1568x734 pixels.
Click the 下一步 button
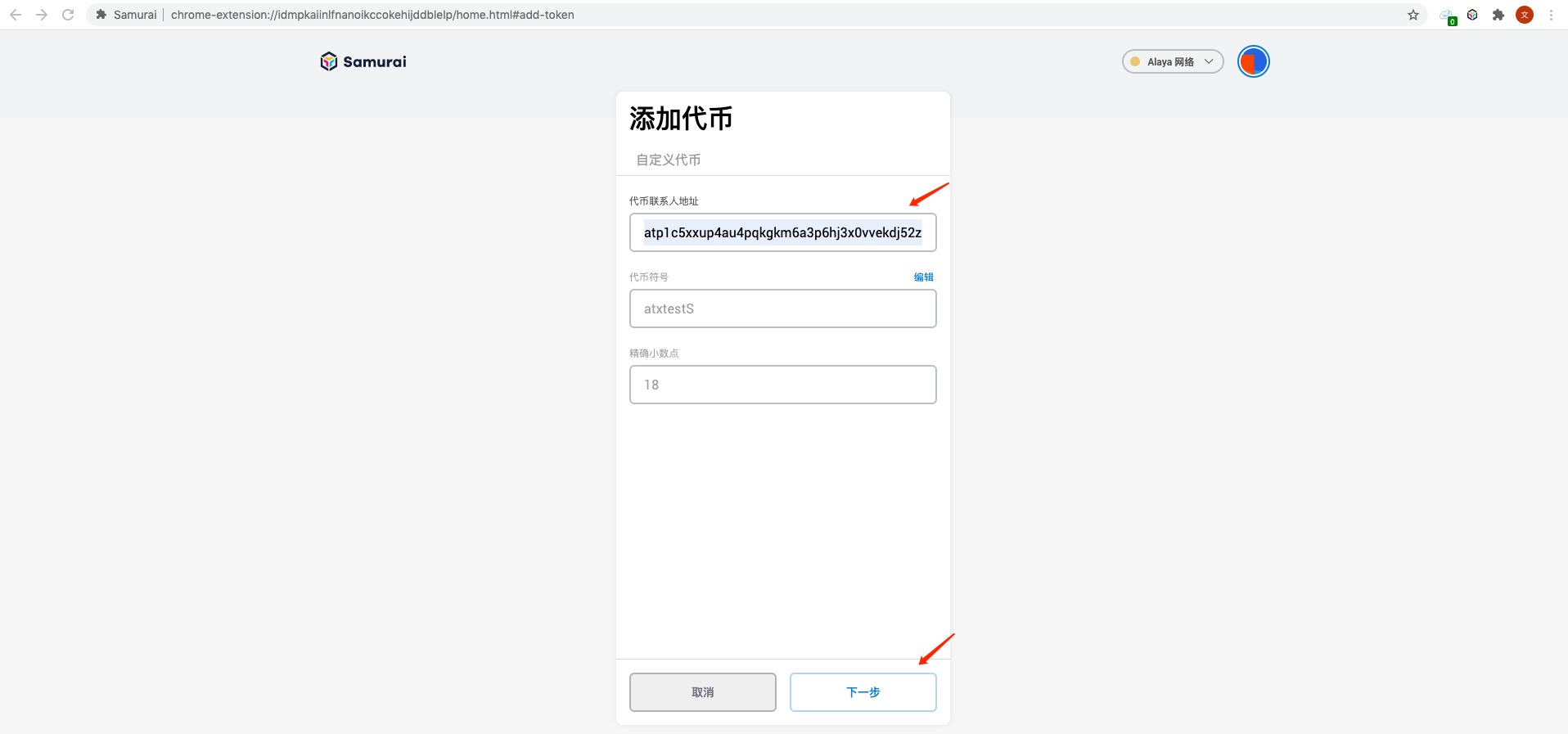point(863,692)
